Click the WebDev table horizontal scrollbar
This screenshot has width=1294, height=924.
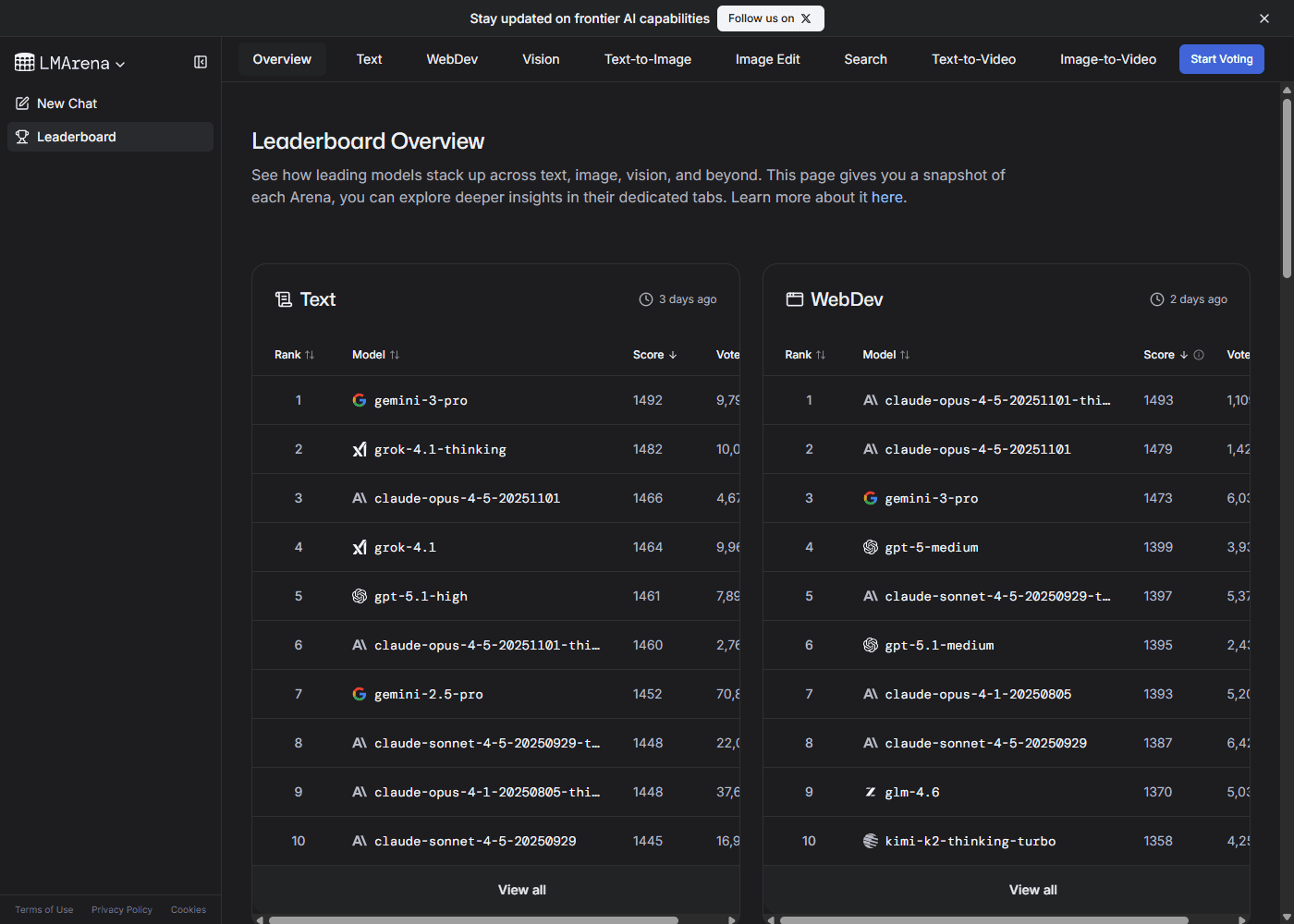click(984, 920)
